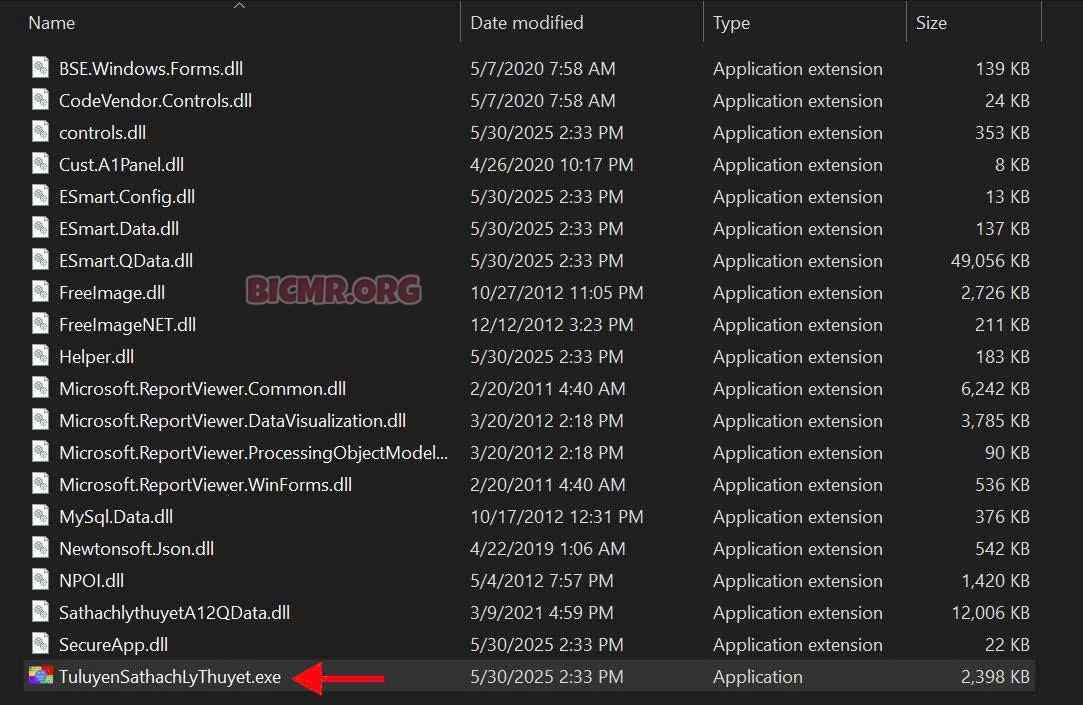The height and width of the screenshot is (705, 1083).
Task: Select the Microsoft.ReportViewer.Common.dll file name
Action: coord(202,389)
